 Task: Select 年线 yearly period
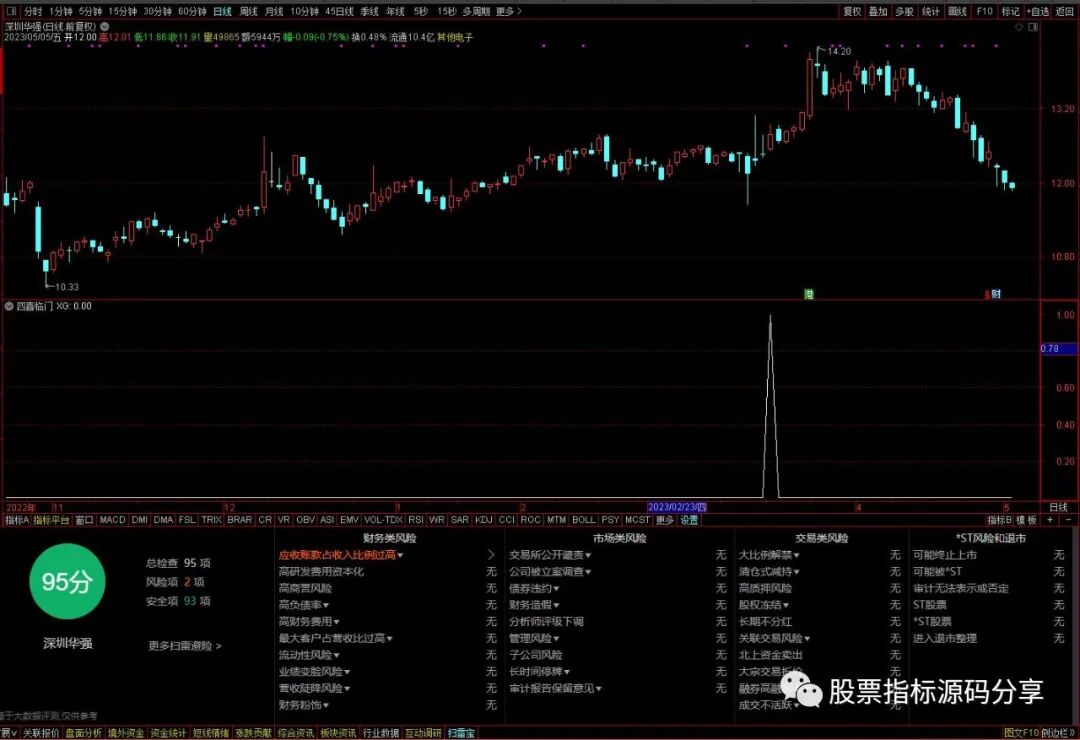point(395,12)
